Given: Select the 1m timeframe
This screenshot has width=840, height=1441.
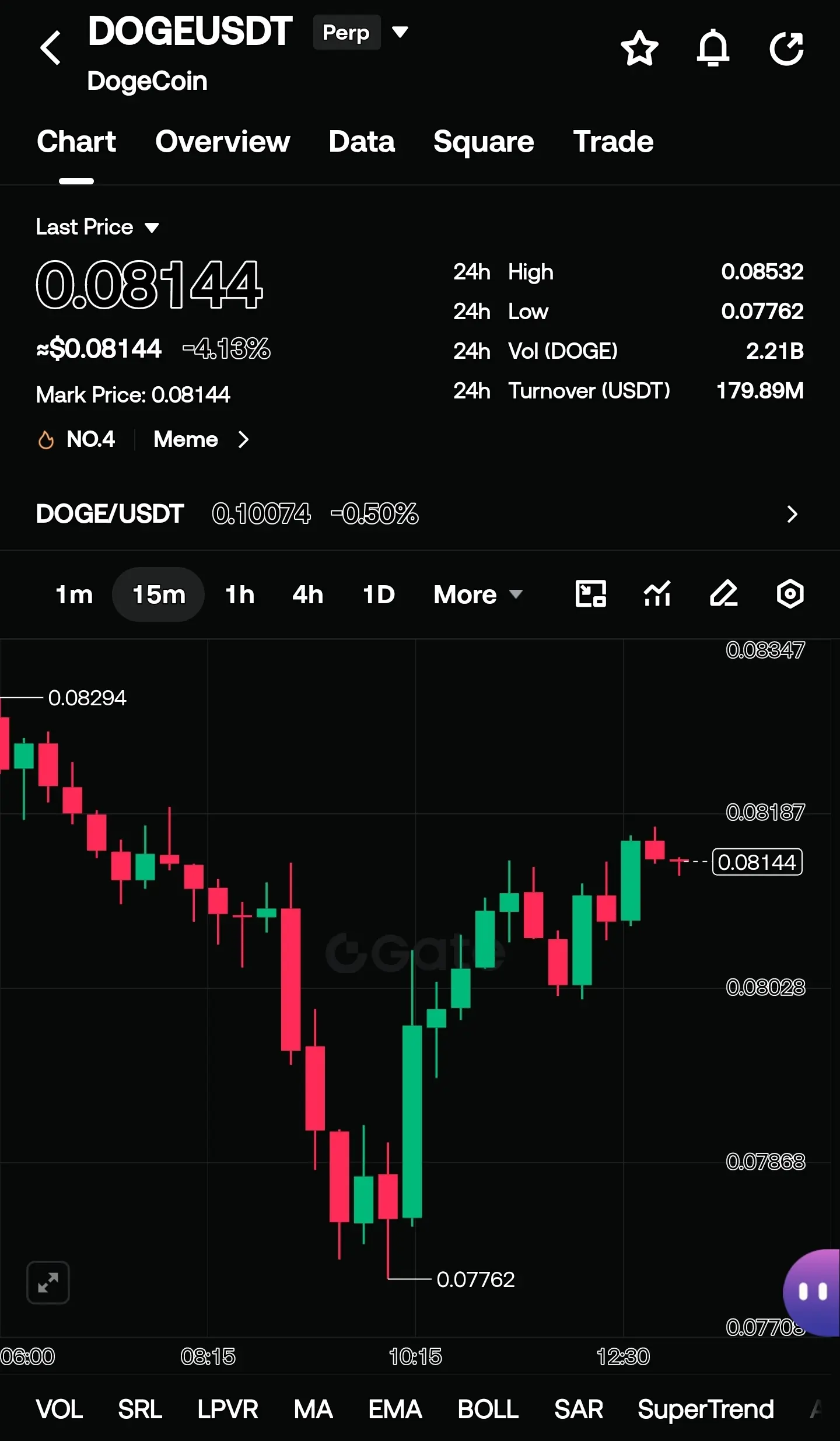Looking at the screenshot, I should click(x=74, y=594).
